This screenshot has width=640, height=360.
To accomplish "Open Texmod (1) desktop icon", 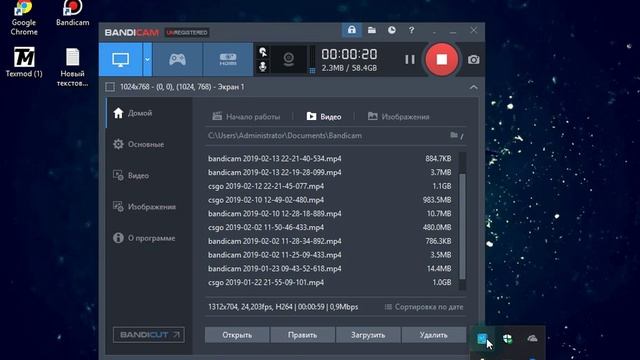I will pos(24,62).
